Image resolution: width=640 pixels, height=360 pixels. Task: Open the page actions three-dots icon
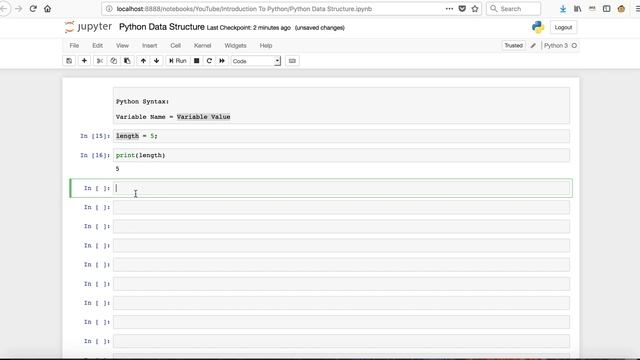[449, 9]
